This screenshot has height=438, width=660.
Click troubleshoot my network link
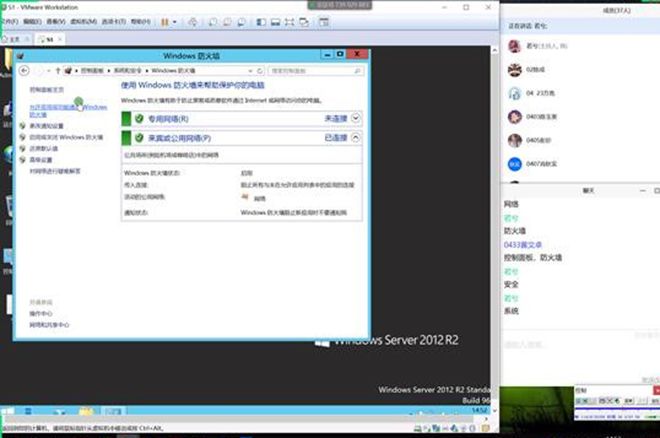pyautogui.click(x=55, y=171)
